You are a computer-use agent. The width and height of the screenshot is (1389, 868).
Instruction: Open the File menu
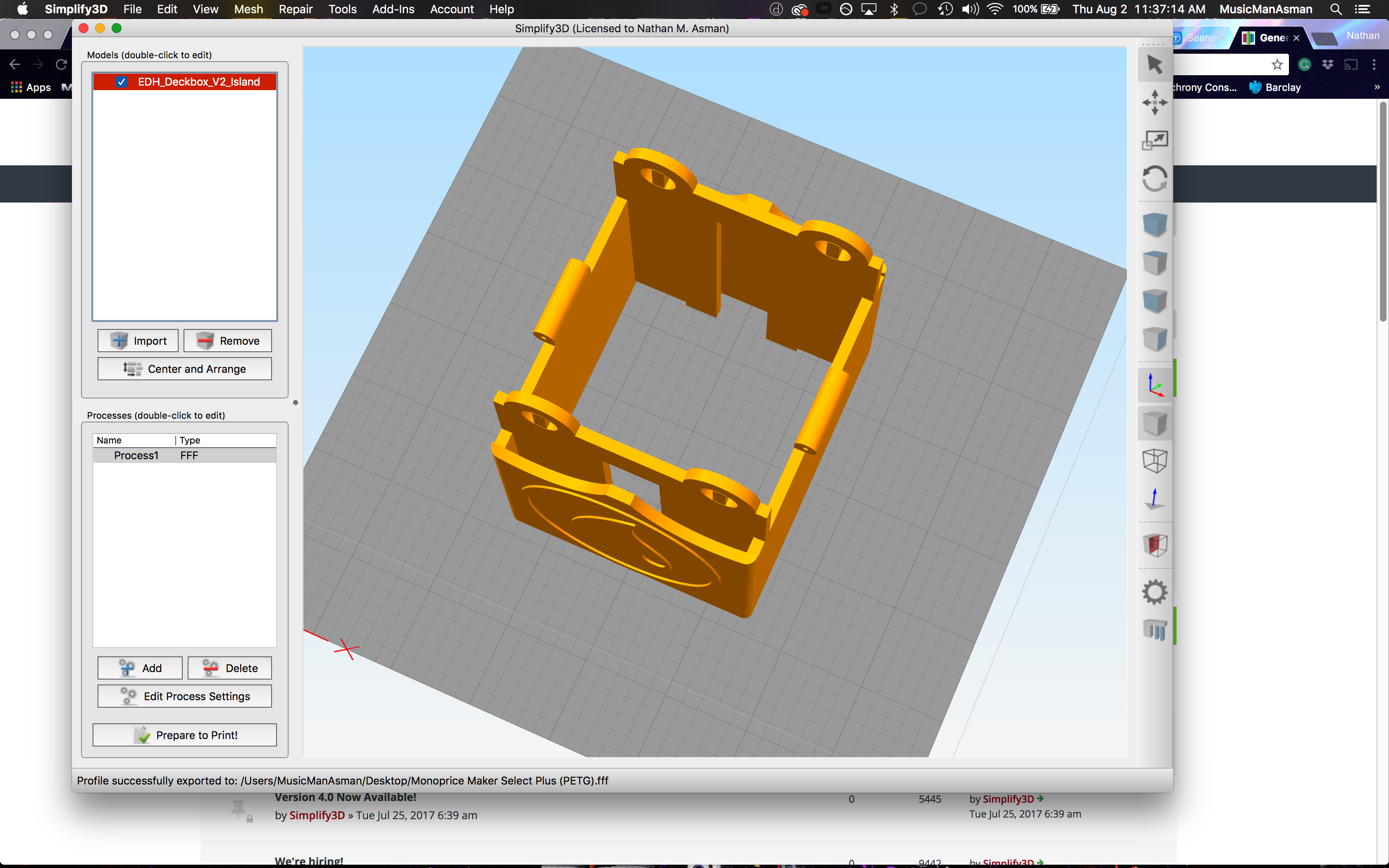pyautogui.click(x=133, y=9)
